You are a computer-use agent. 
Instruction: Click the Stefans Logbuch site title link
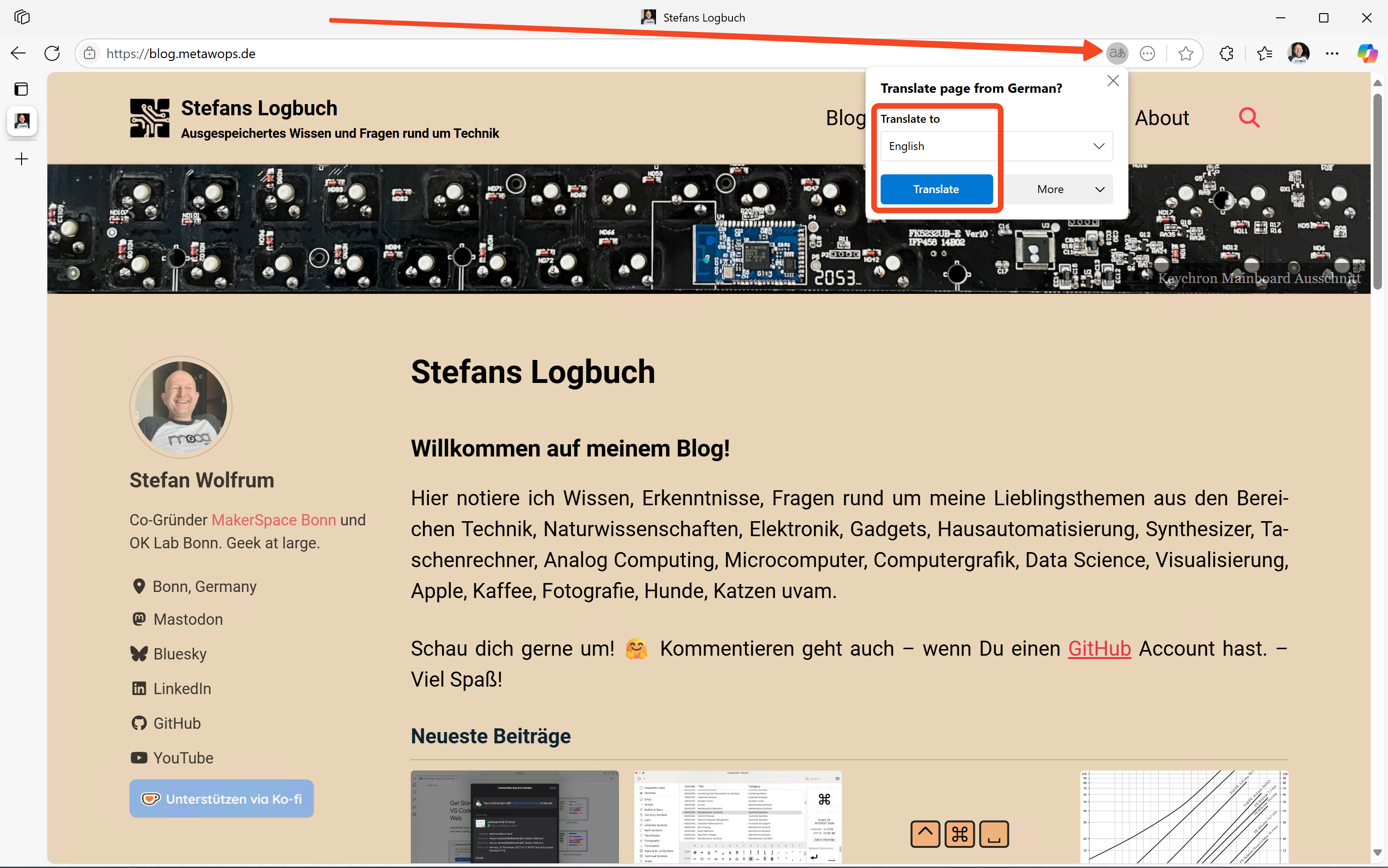click(x=259, y=108)
